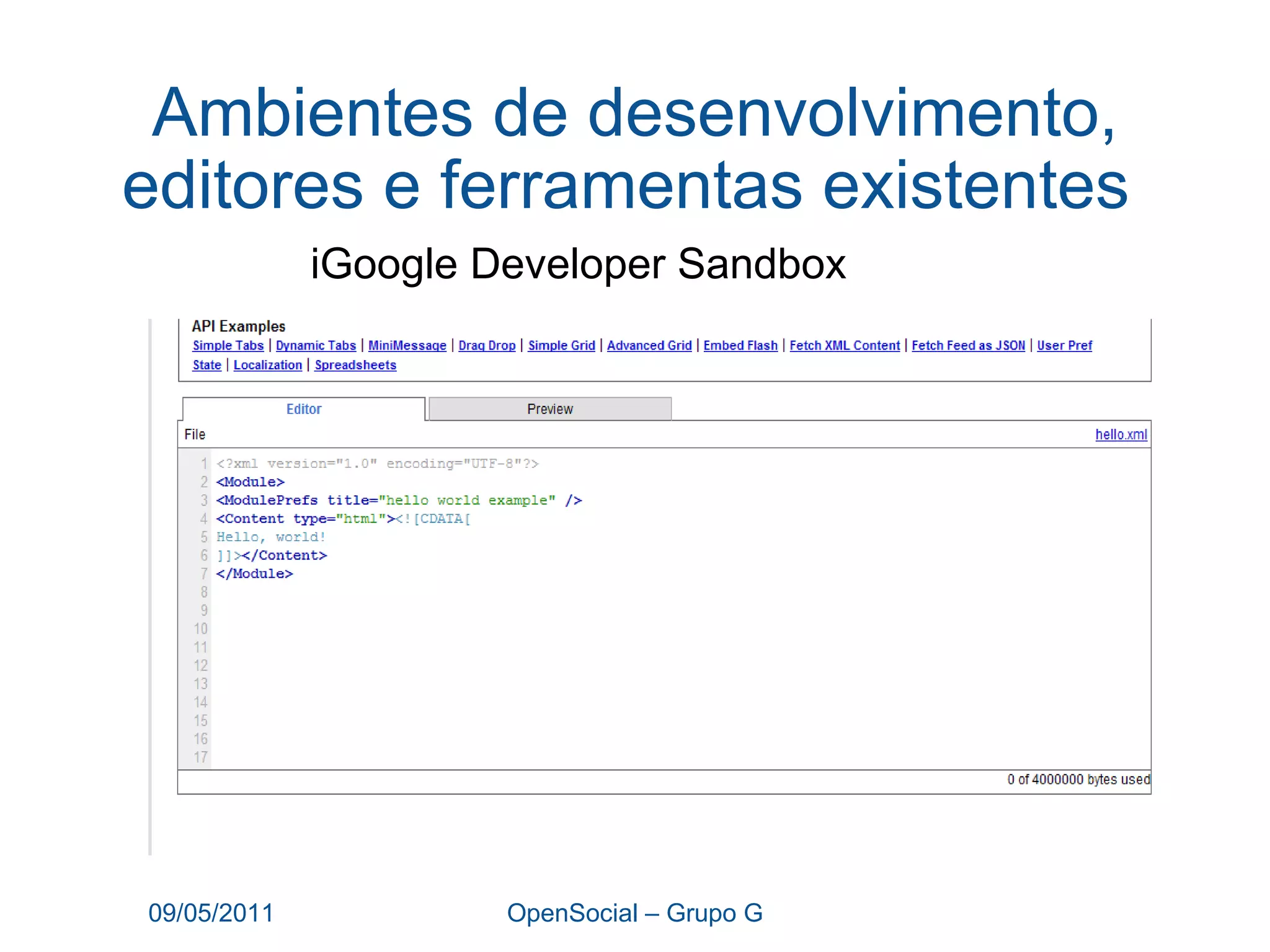Screen dimensions: 1270x952
Task: Switch to the Editor tab
Action: point(304,409)
